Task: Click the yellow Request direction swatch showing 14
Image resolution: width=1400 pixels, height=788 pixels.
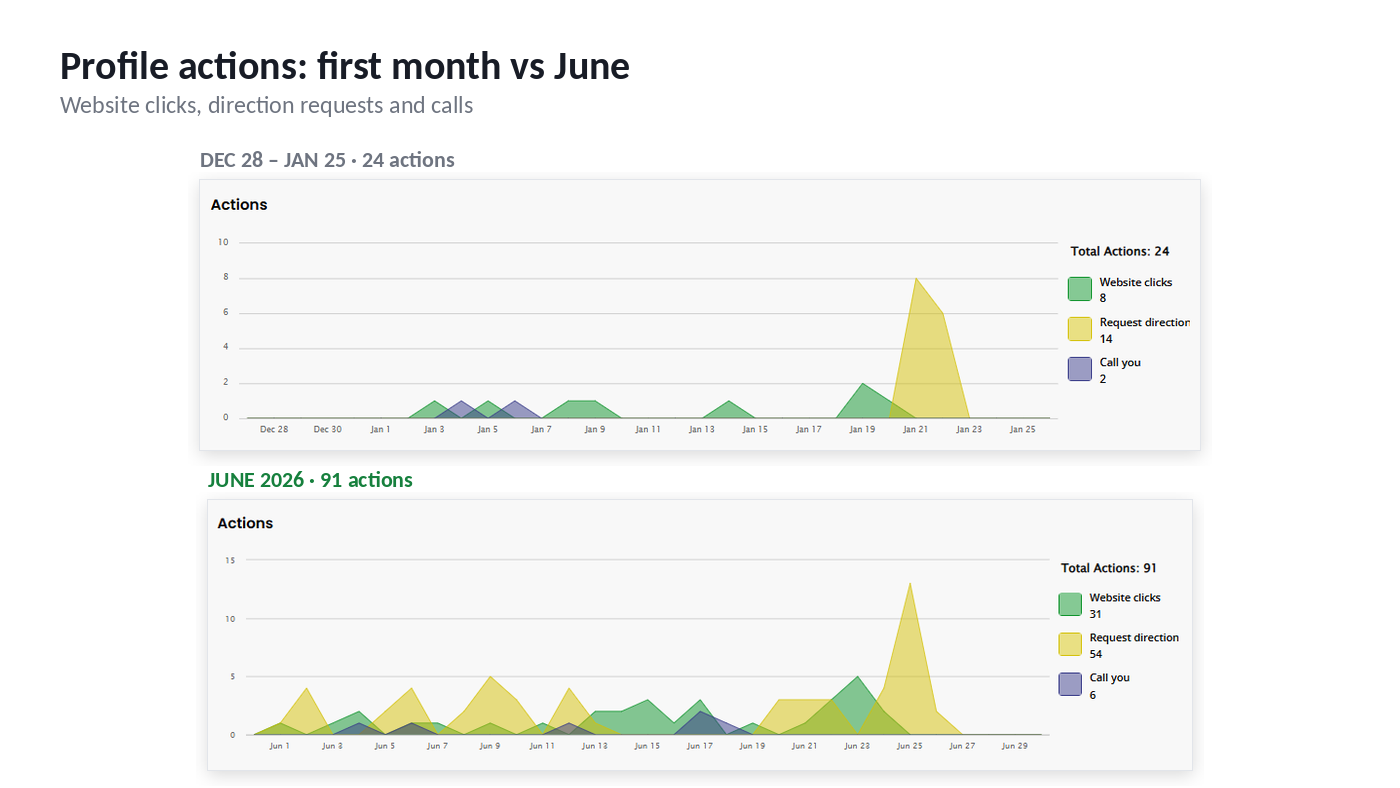Action: [1079, 329]
